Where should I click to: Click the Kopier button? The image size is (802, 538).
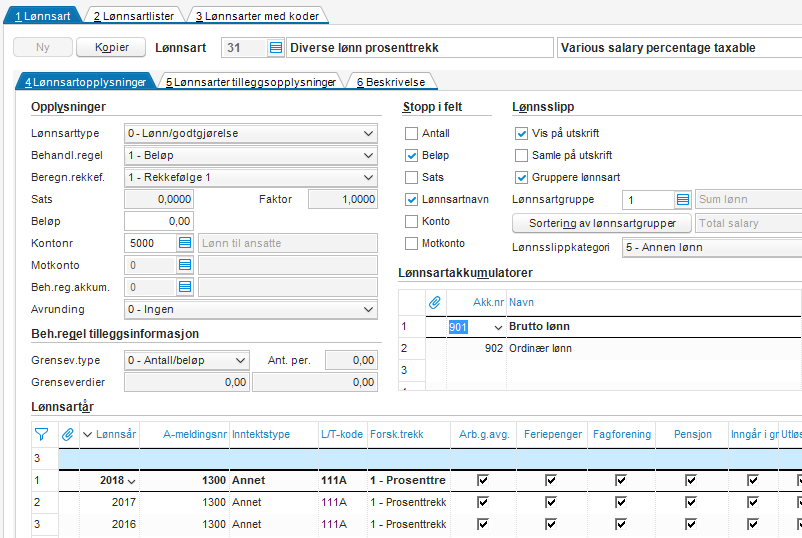(x=111, y=48)
